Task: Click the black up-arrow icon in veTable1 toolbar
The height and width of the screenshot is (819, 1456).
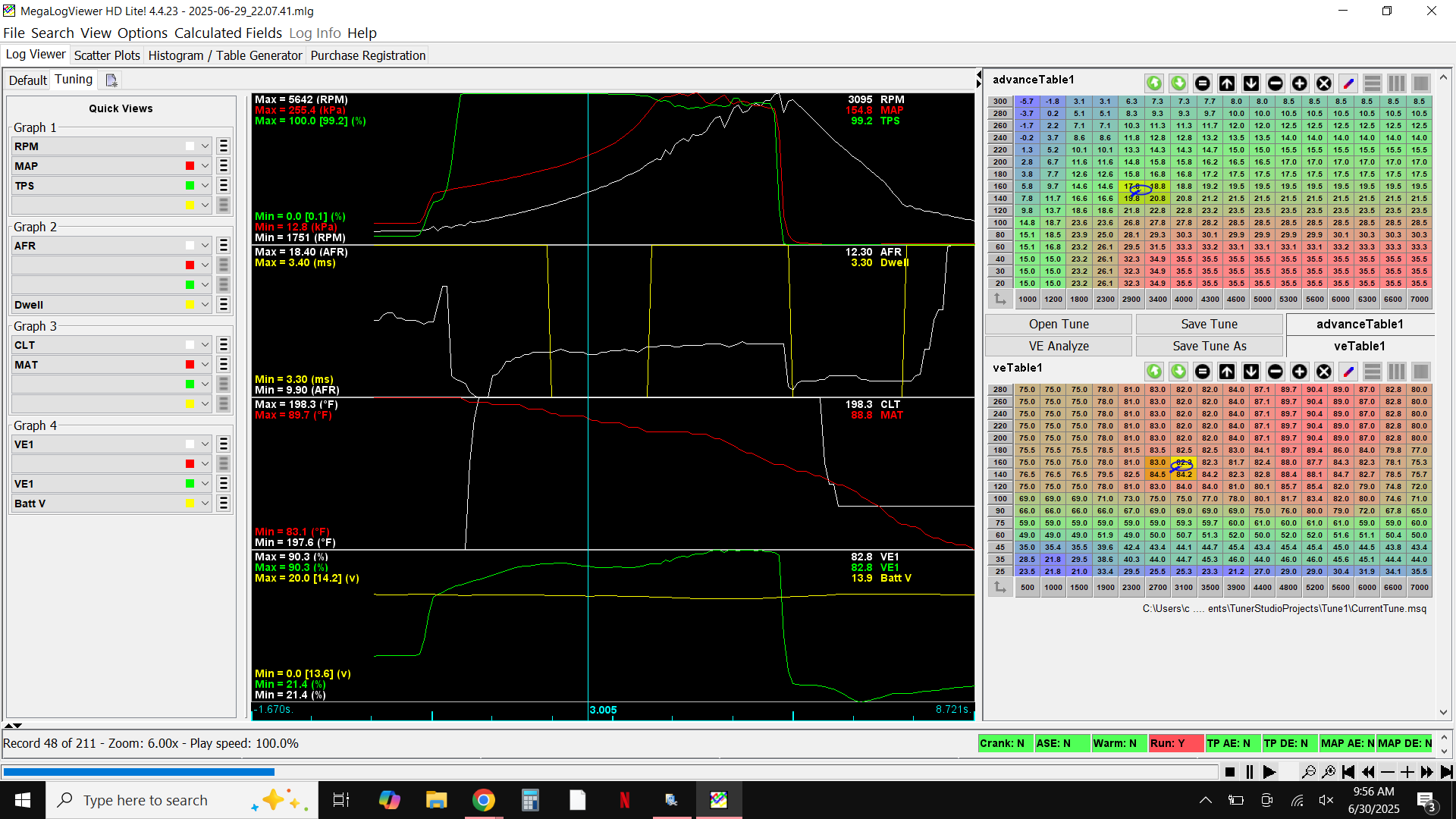Action: pos(1226,372)
